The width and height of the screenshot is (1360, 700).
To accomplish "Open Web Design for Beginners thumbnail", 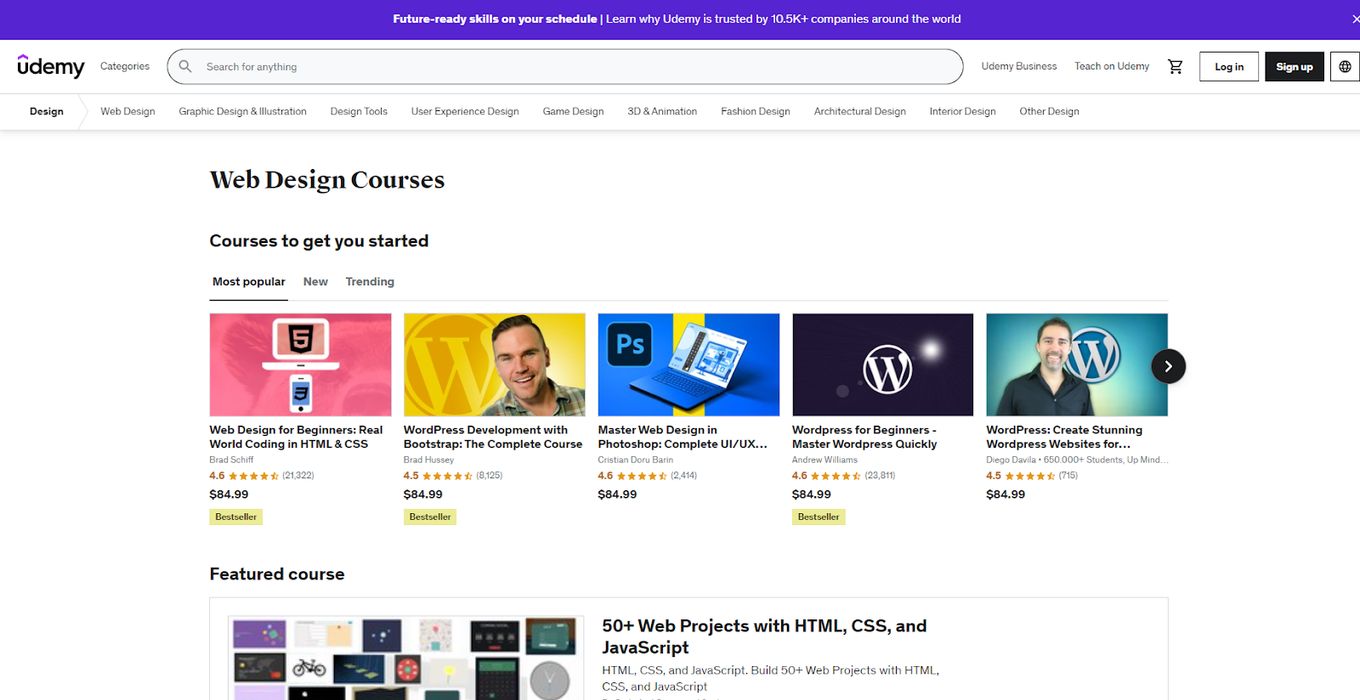I will tap(300, 365).
